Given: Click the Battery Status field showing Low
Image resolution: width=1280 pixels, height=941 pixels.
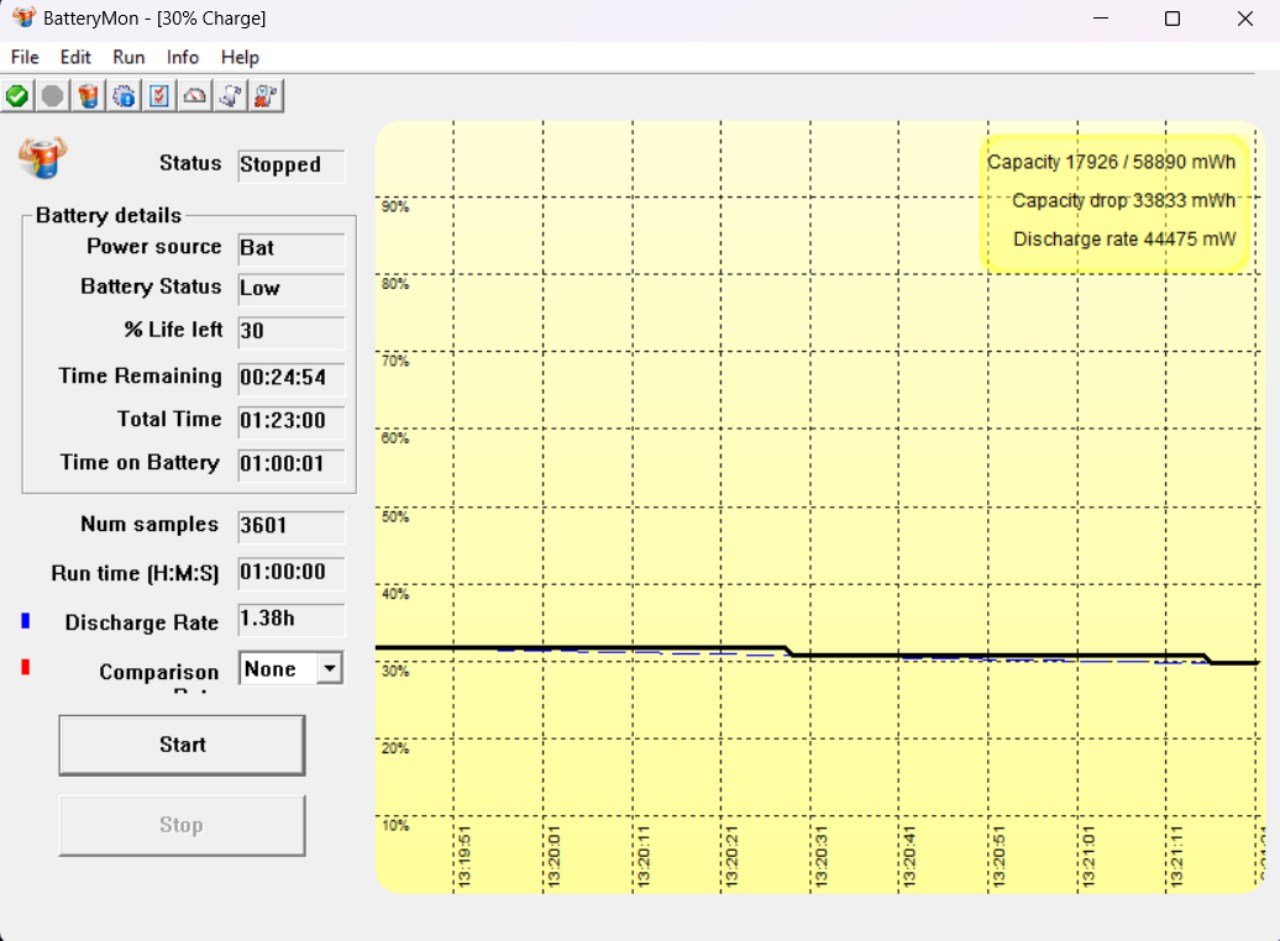Looking at the screenshot, I should pos(291,289).
